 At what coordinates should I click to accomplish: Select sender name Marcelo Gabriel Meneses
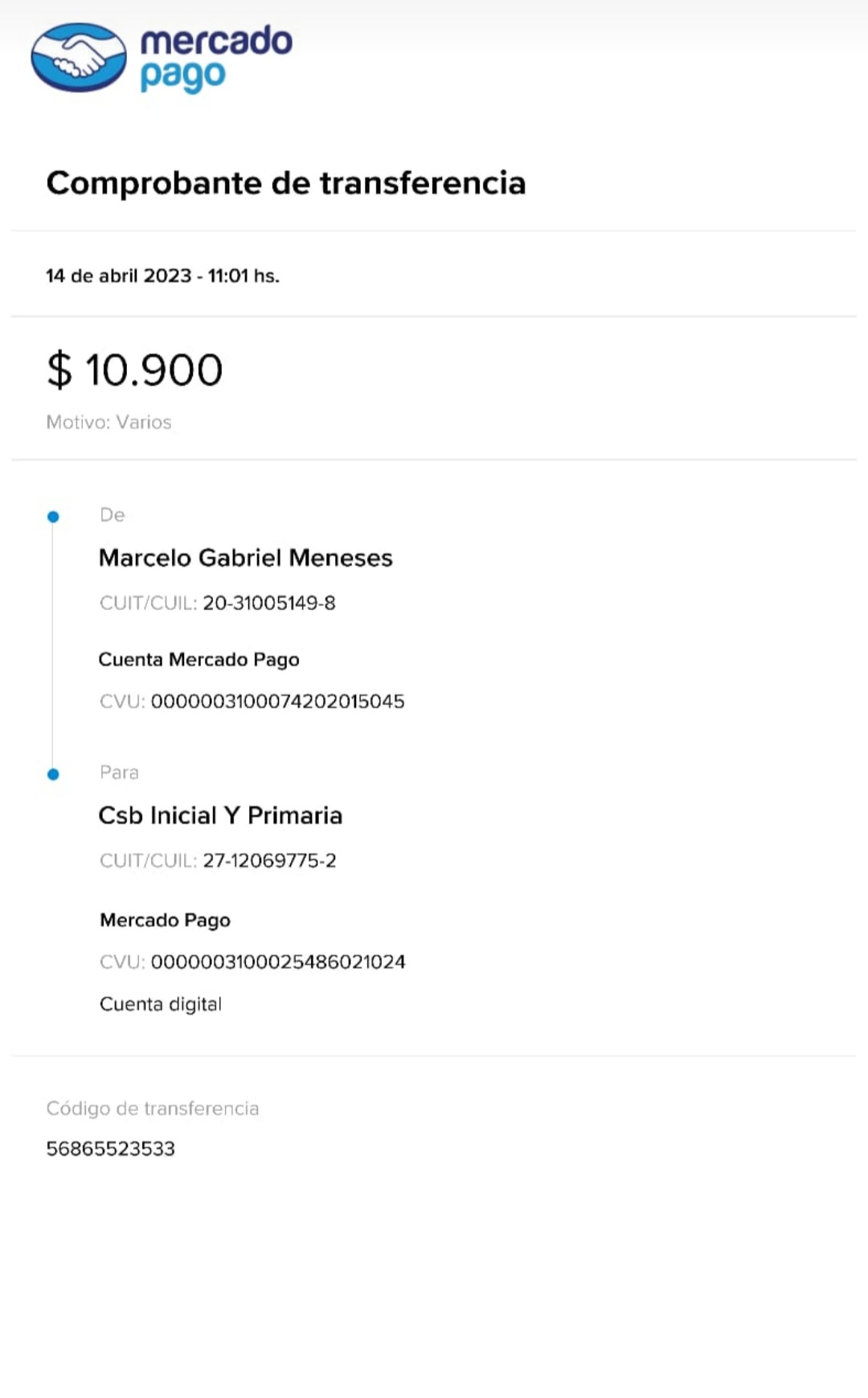[x=245, y=558]
